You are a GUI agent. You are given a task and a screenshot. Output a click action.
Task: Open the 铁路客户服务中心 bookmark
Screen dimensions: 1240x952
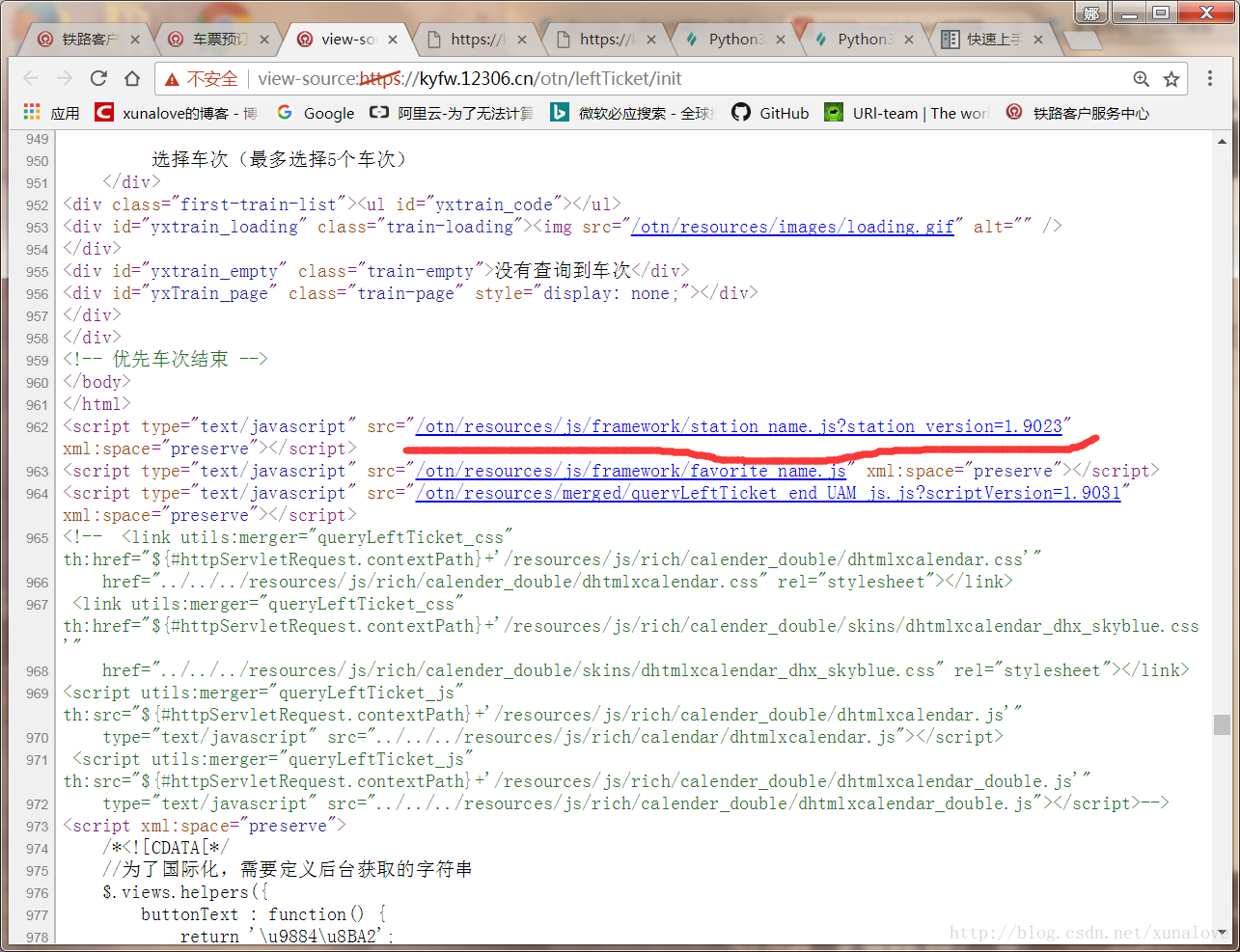click(1078, 113)
